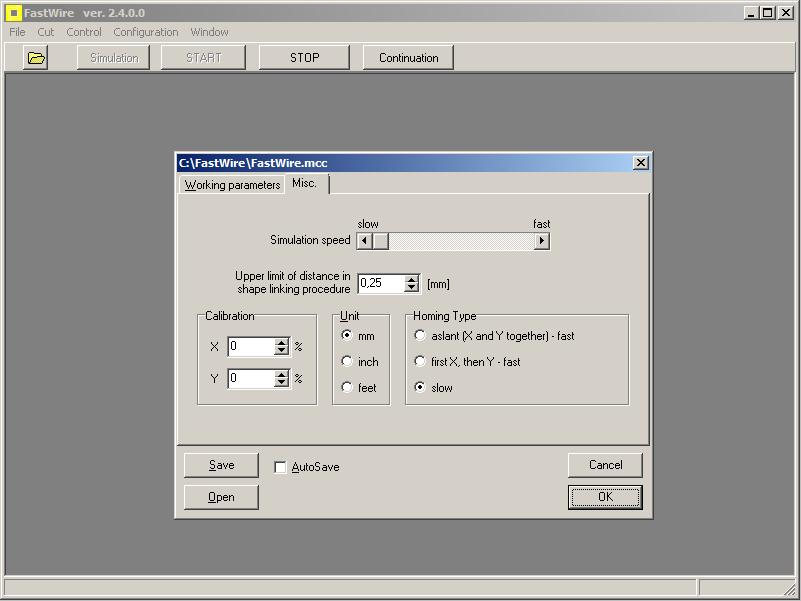Select the feet unit option
The height and width of the screenshot is (601, 801).
pyautogui.click(x=347, y=388)
